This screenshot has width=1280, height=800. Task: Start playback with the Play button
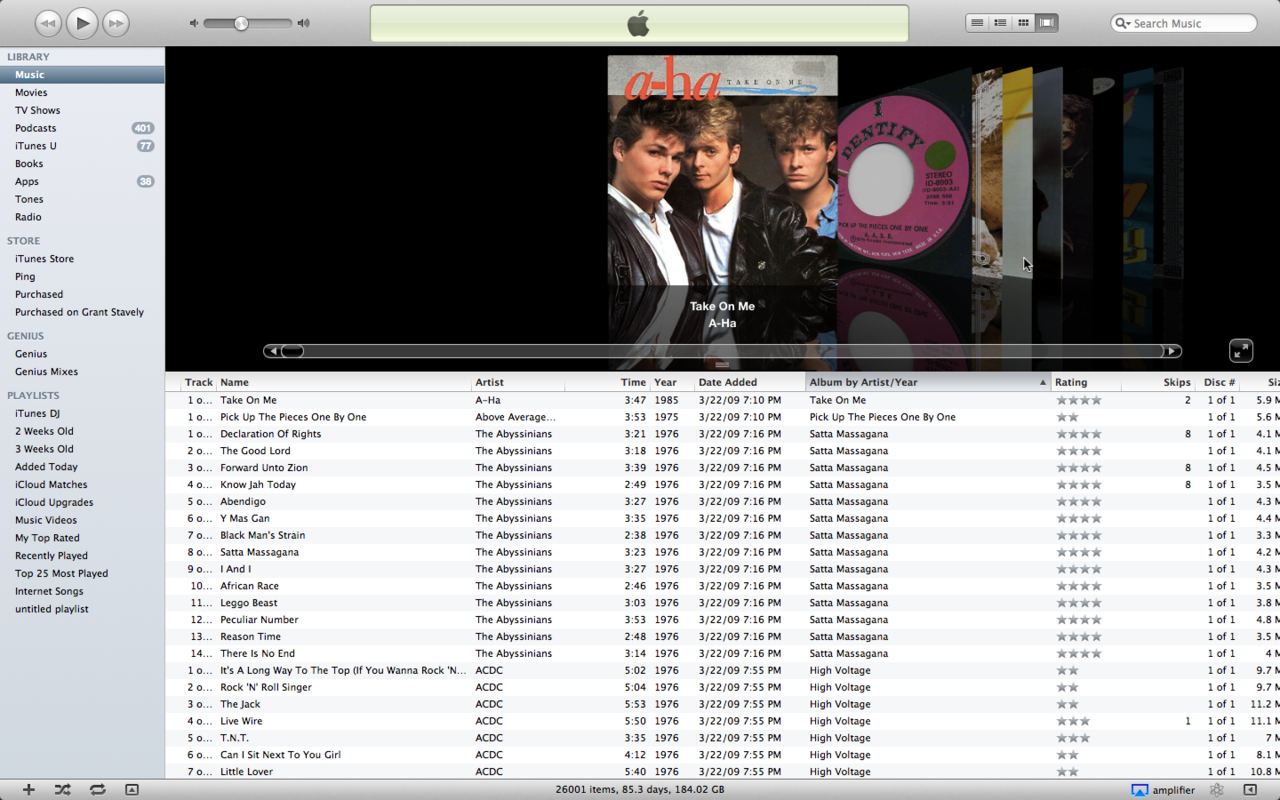(x=82, y=22)
